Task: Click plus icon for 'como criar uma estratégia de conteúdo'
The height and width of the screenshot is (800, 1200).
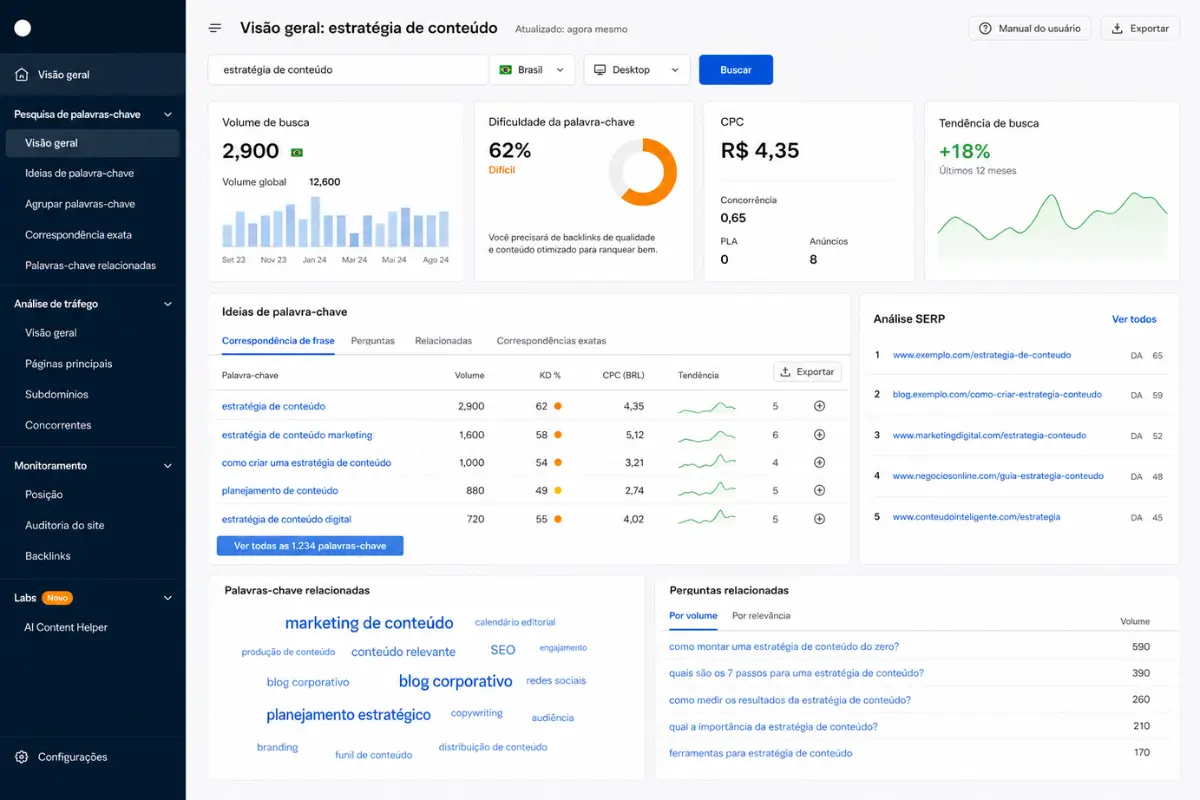Action: point(819,463)
